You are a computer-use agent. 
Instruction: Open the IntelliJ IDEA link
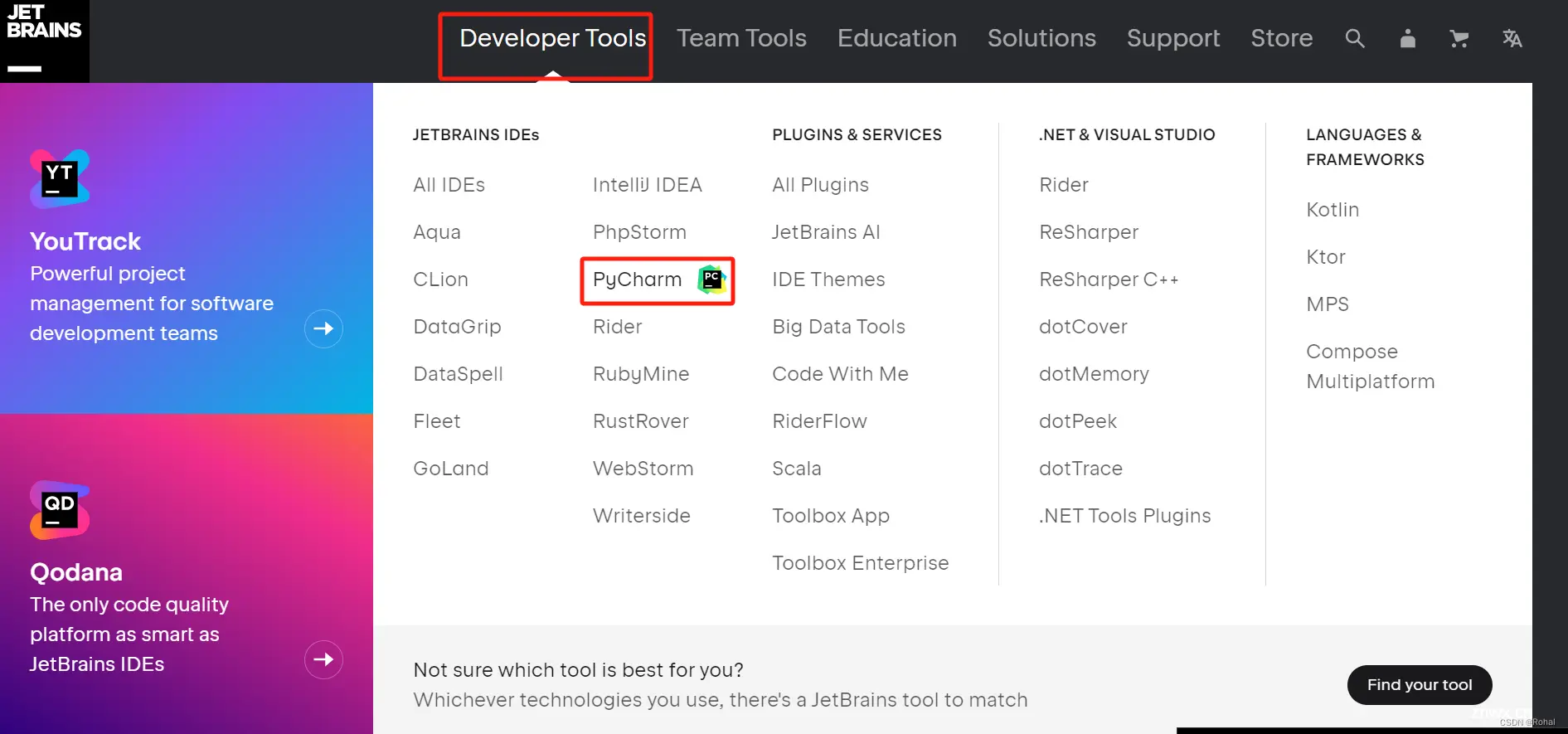click(648, 185)
